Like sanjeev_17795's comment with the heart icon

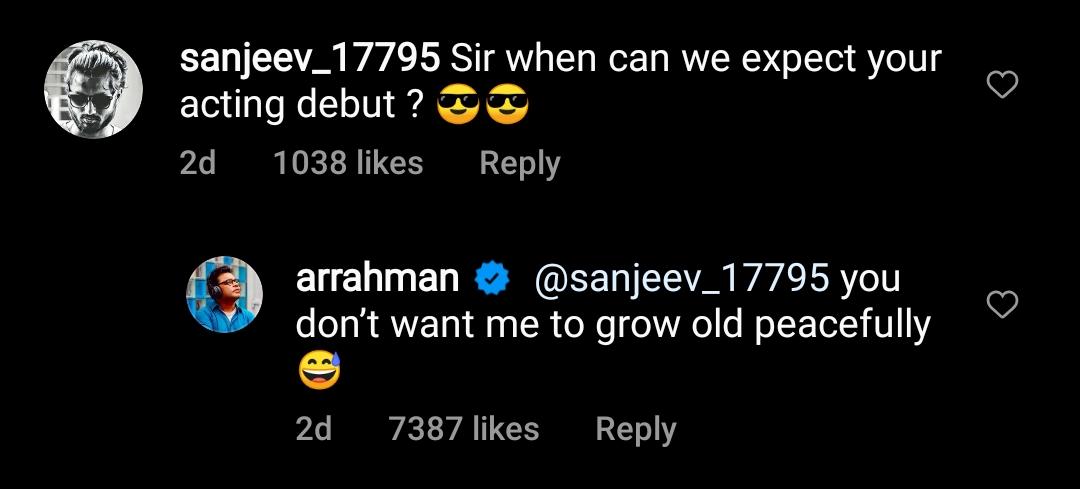1002,86
